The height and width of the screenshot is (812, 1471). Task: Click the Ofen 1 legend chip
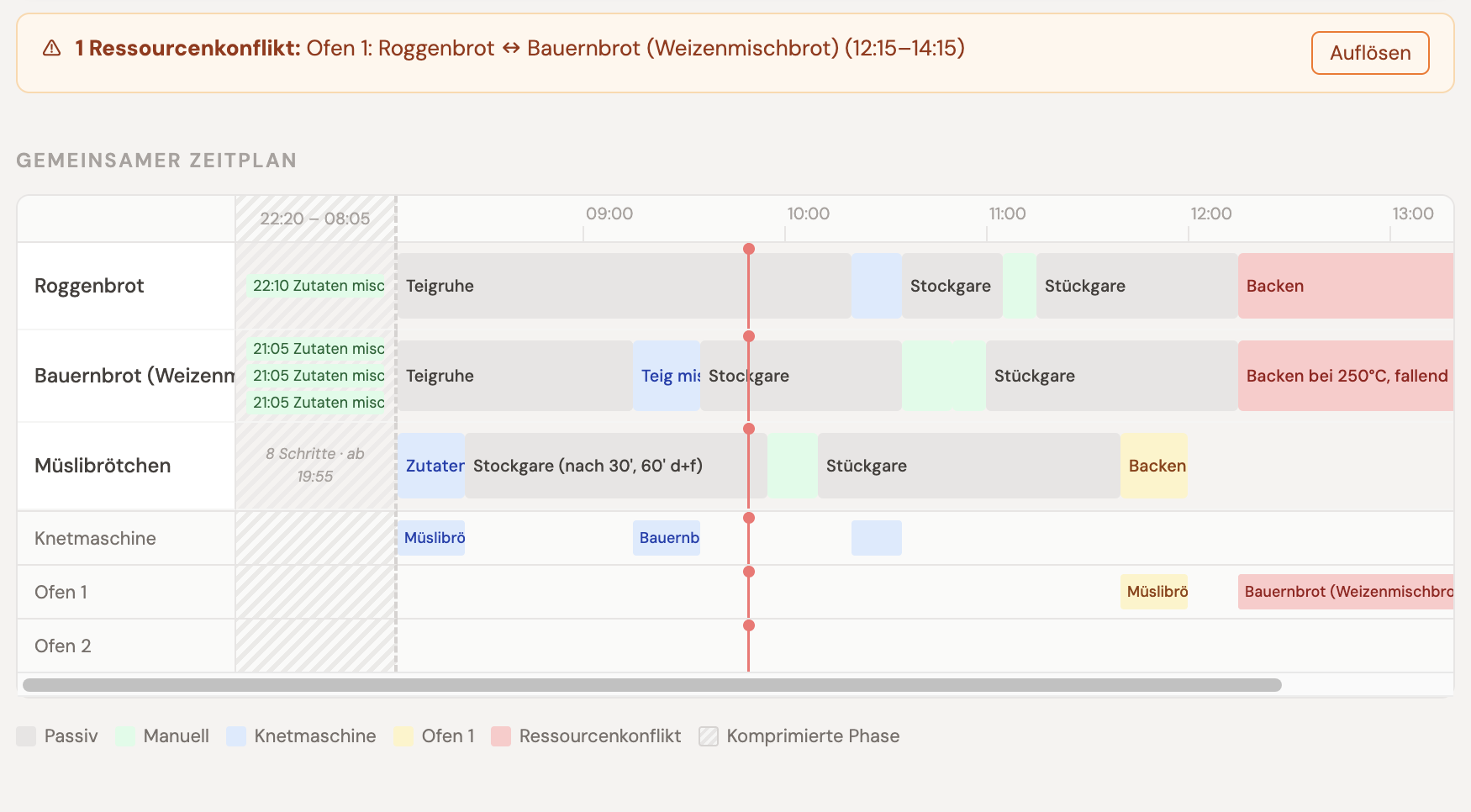tap(403, 736)
